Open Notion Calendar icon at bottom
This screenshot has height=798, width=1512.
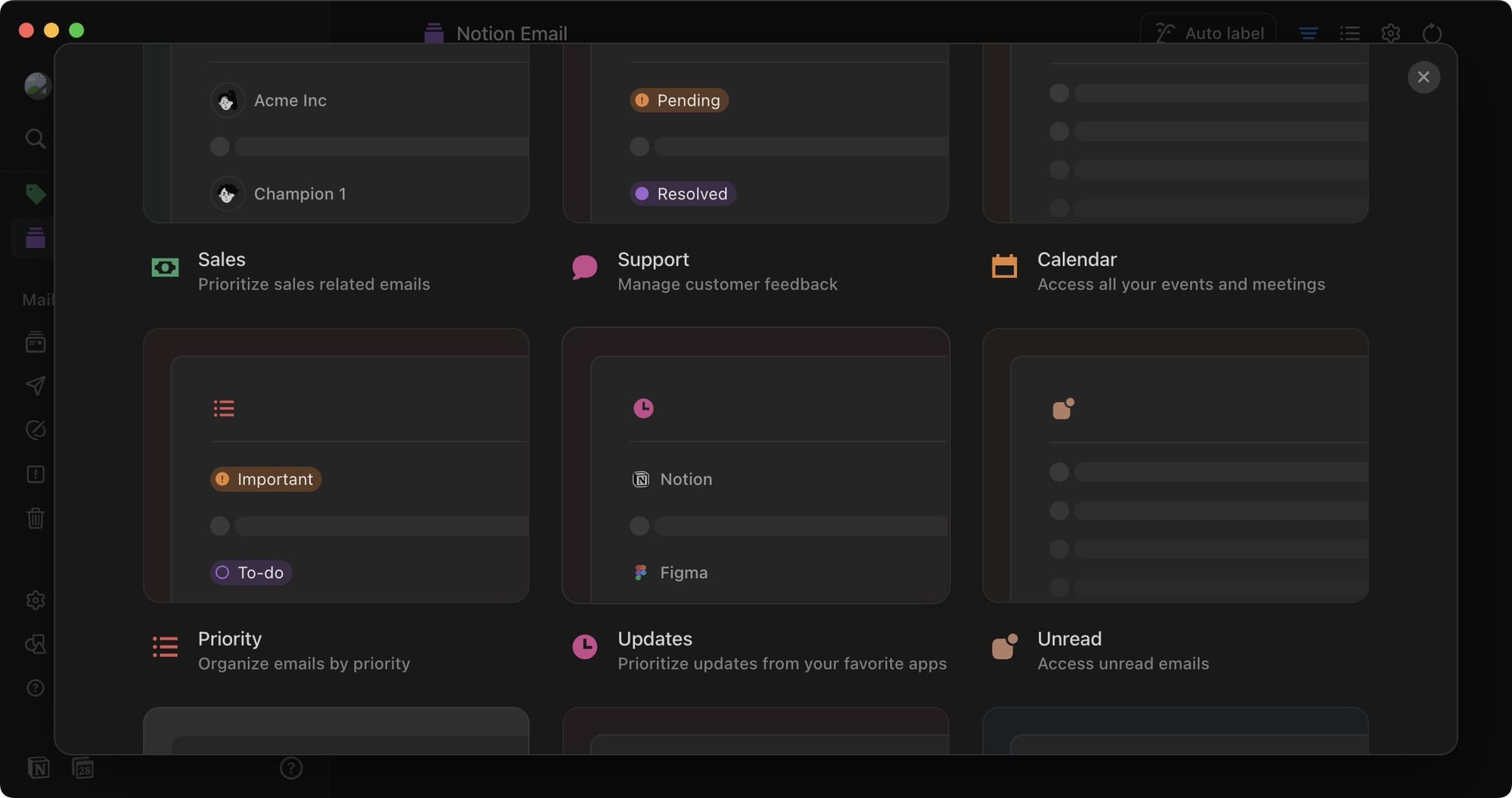point(82,769)
